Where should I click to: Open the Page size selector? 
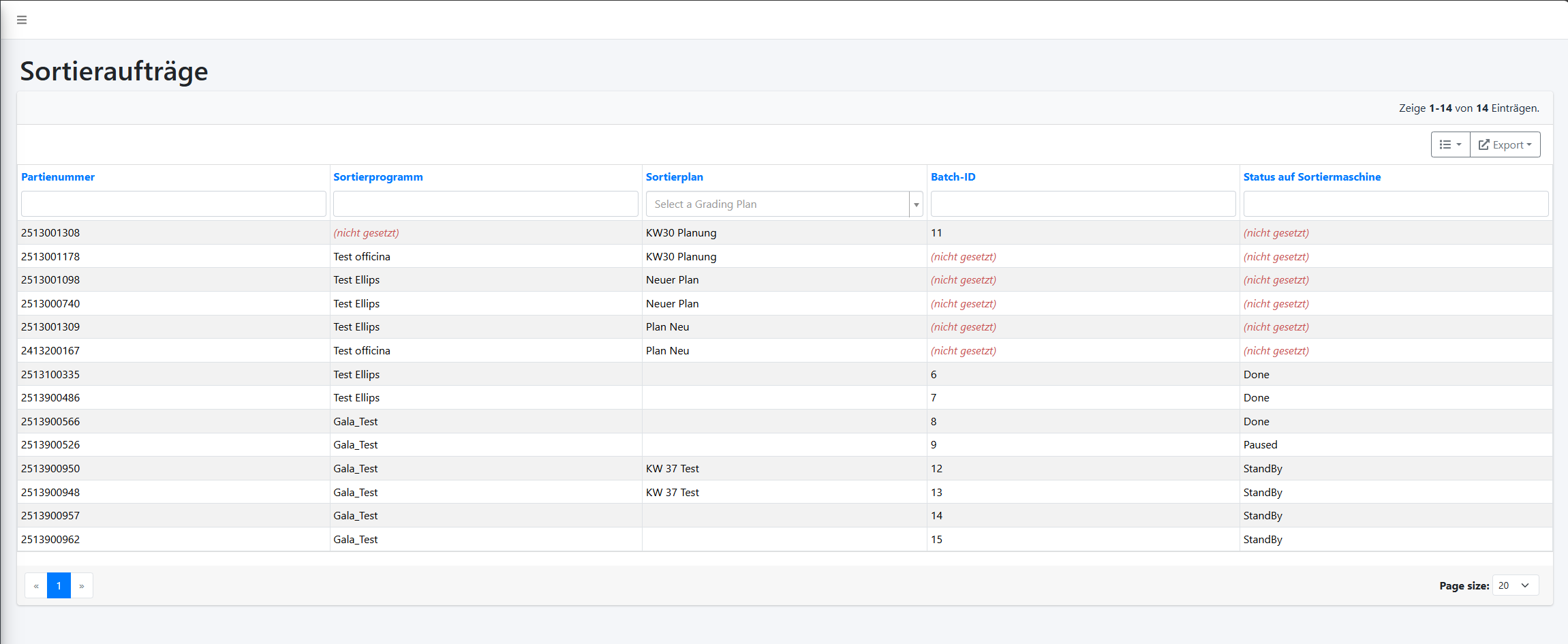click(1515, 585)
